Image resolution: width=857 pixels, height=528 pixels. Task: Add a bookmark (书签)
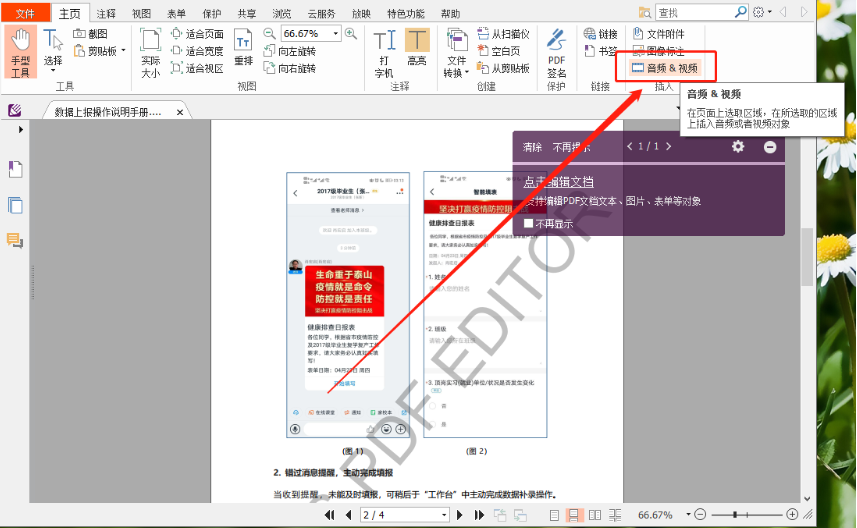tap(600, 51)
